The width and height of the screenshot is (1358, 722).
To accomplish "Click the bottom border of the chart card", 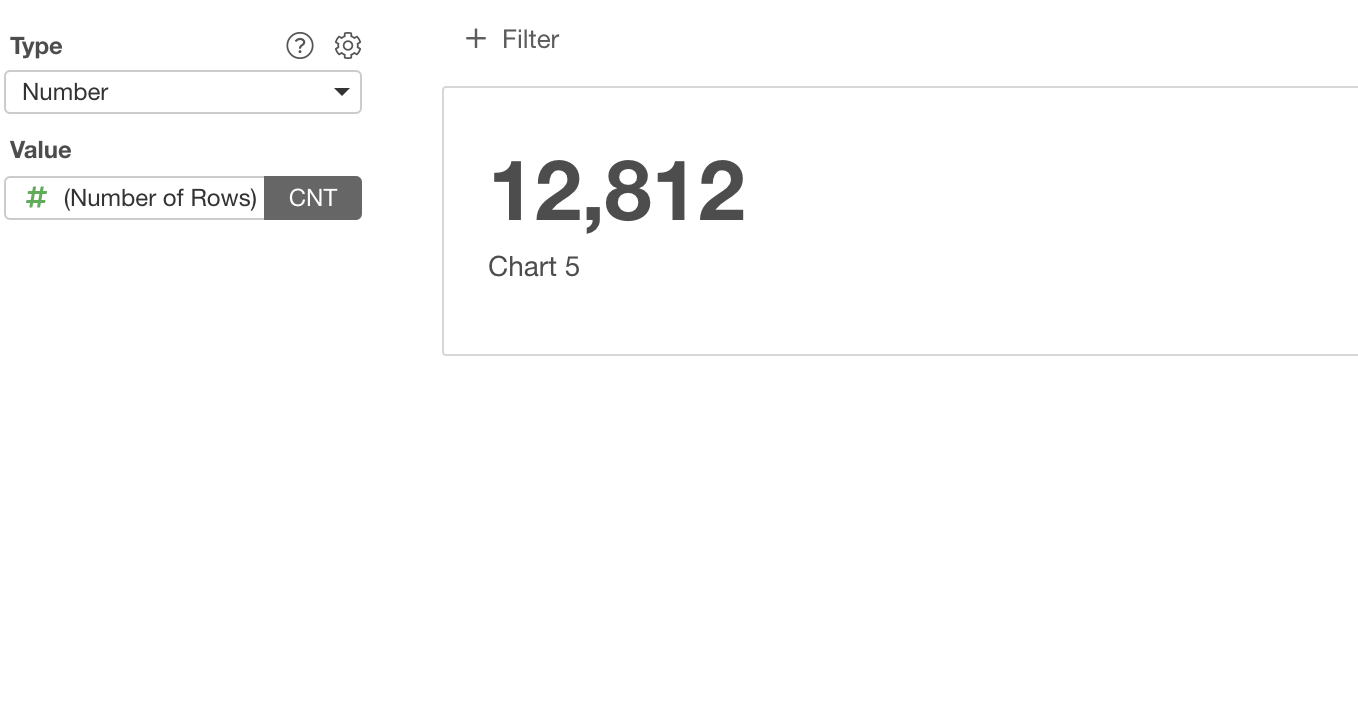I will pos(900,355).
